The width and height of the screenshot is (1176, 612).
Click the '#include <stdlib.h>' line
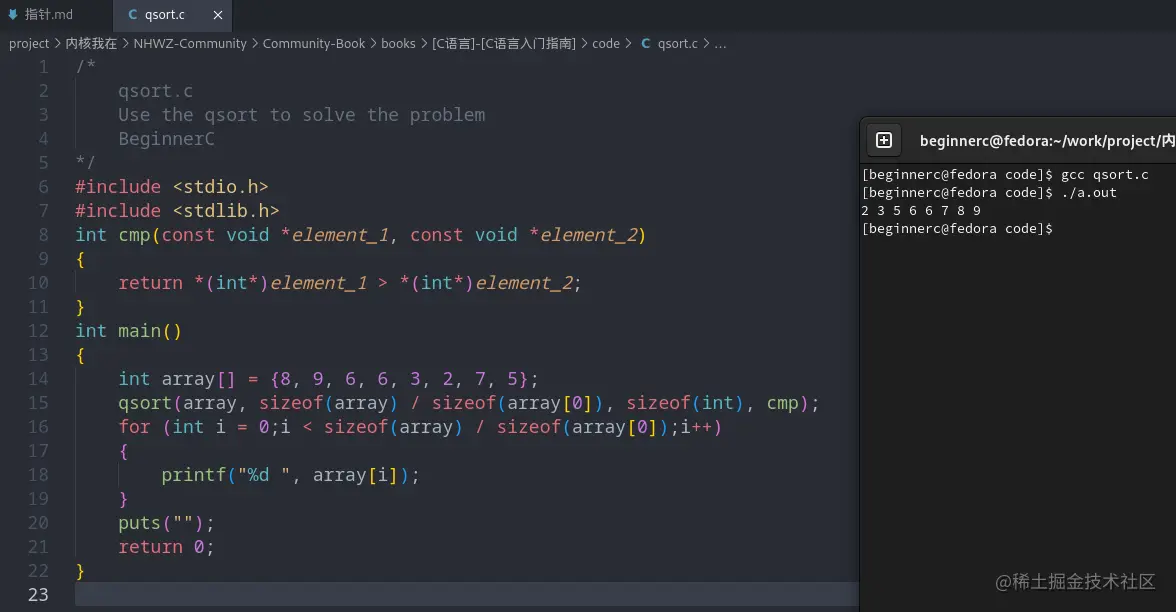click(x=177, y=211)
